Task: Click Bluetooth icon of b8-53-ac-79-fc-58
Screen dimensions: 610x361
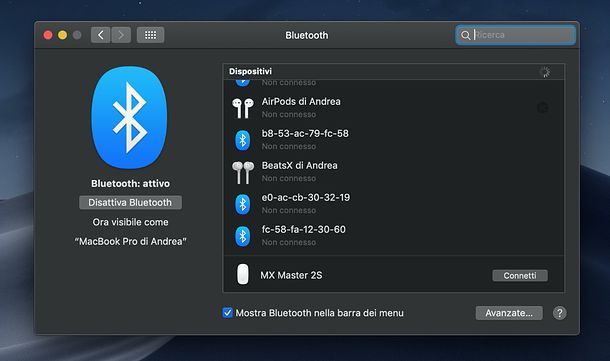Action: pyautogui.click(x=243, y=140)
